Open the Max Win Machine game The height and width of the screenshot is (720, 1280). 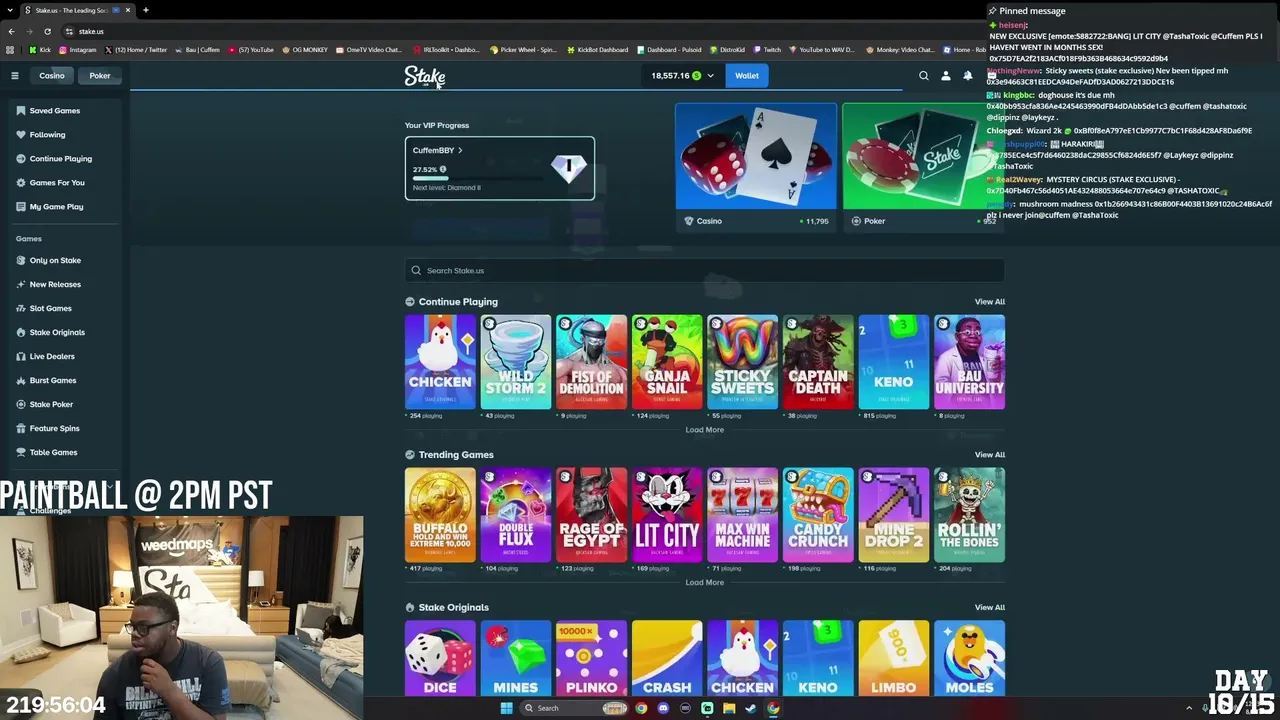point(743,515)
